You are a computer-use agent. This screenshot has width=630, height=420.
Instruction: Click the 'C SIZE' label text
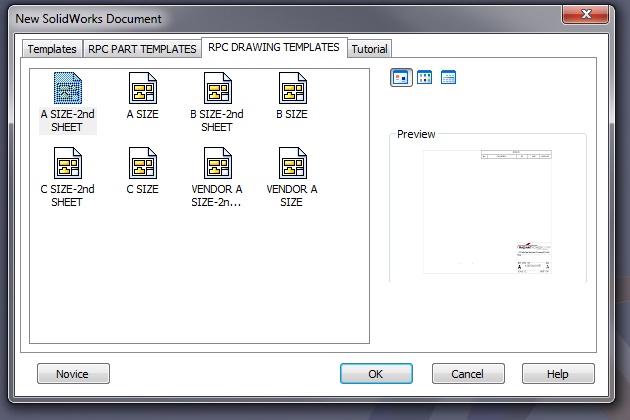[x=142, y=189]
